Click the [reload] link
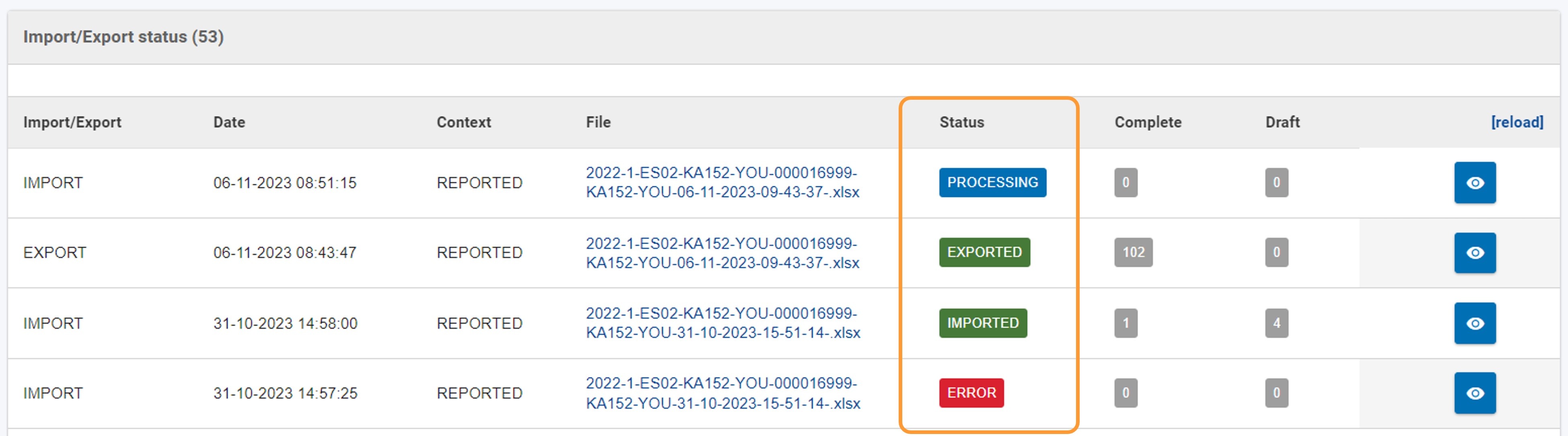 [x=1517, y=122]
